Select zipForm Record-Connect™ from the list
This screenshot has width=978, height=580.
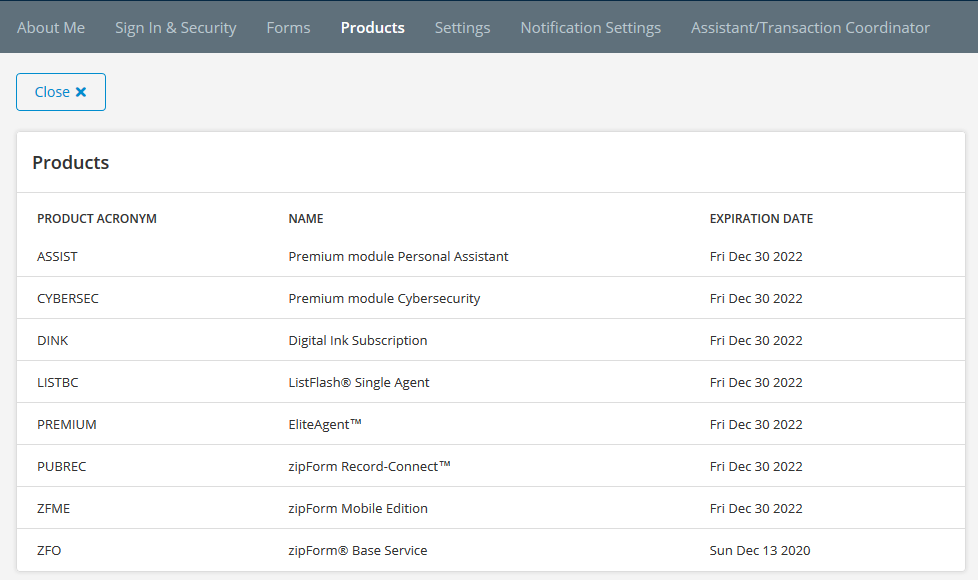pos(368,466)
